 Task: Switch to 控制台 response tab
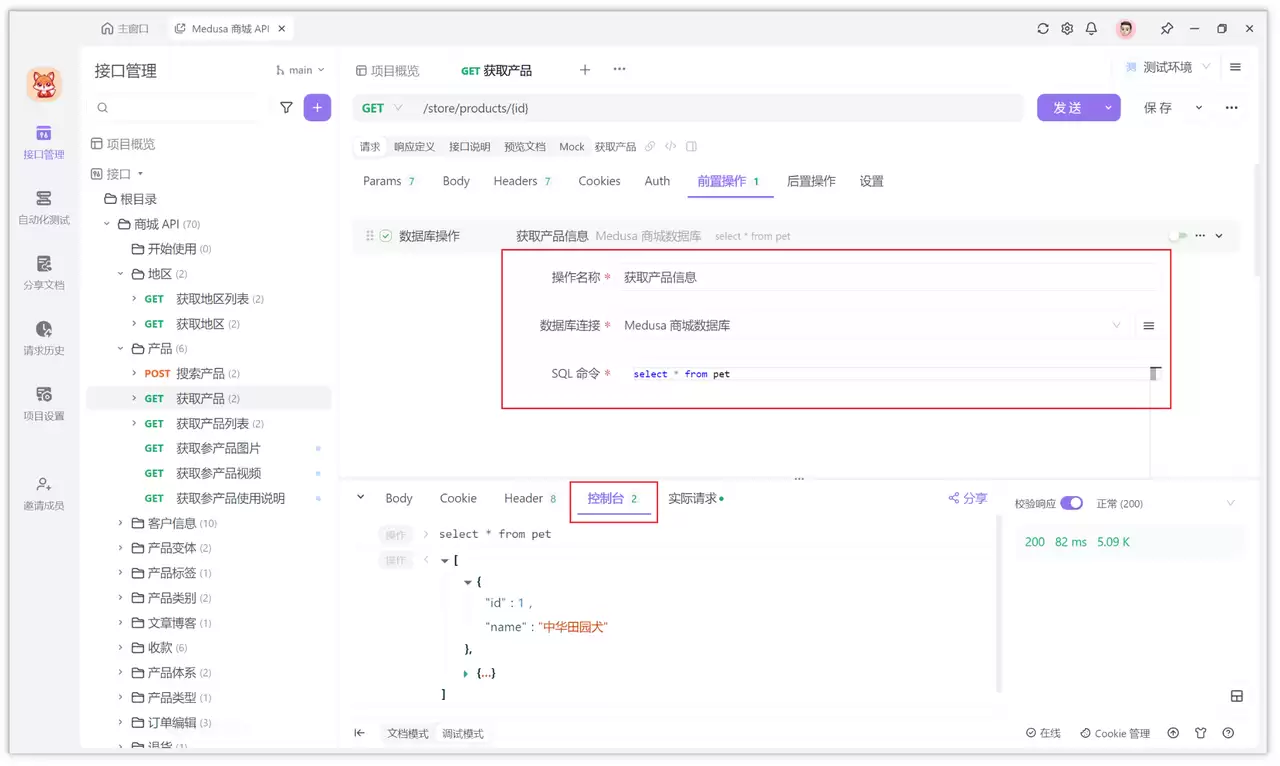tap(613, 498)
